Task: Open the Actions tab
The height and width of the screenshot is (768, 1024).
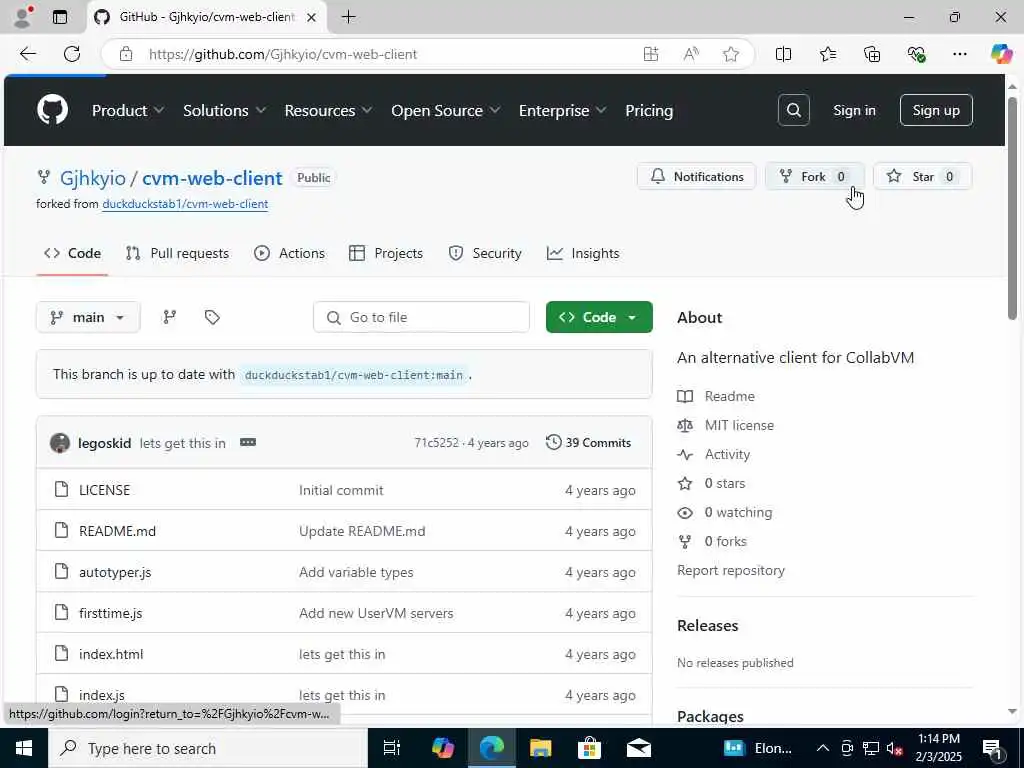Action: click(x=289, y=253)
